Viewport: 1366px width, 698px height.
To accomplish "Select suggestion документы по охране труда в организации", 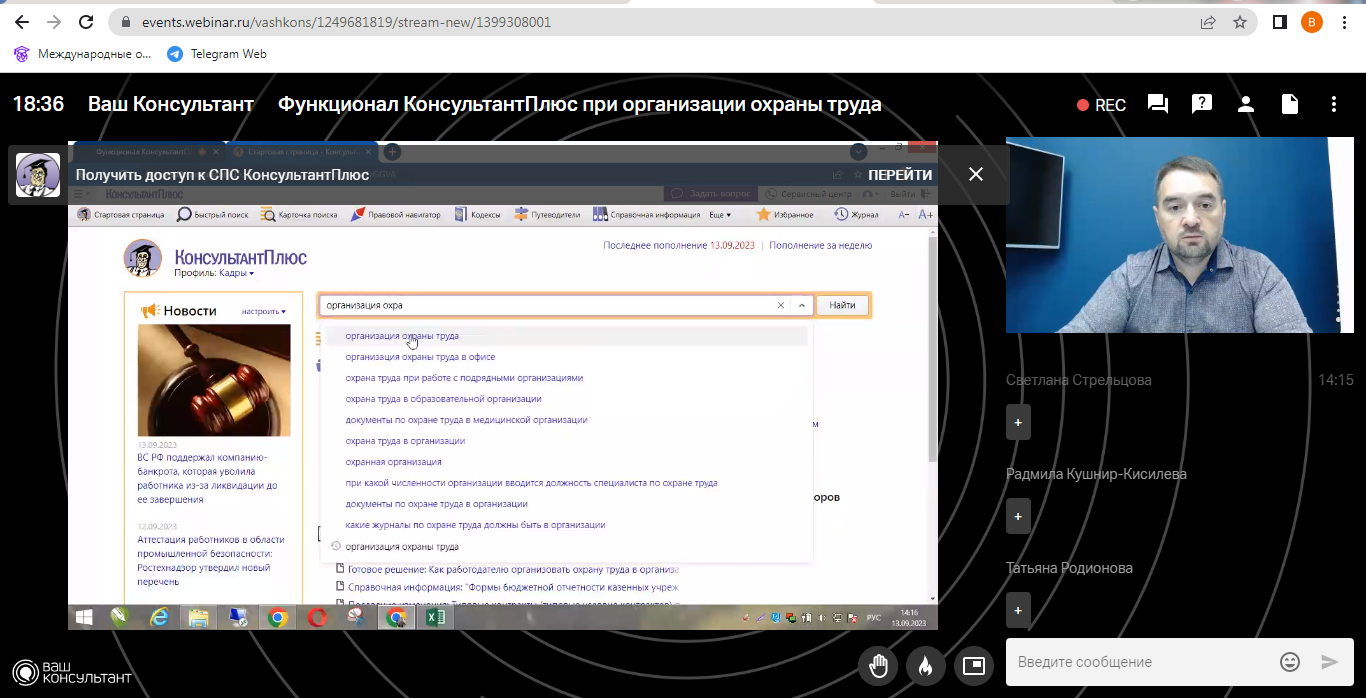I will pos(436,504).
